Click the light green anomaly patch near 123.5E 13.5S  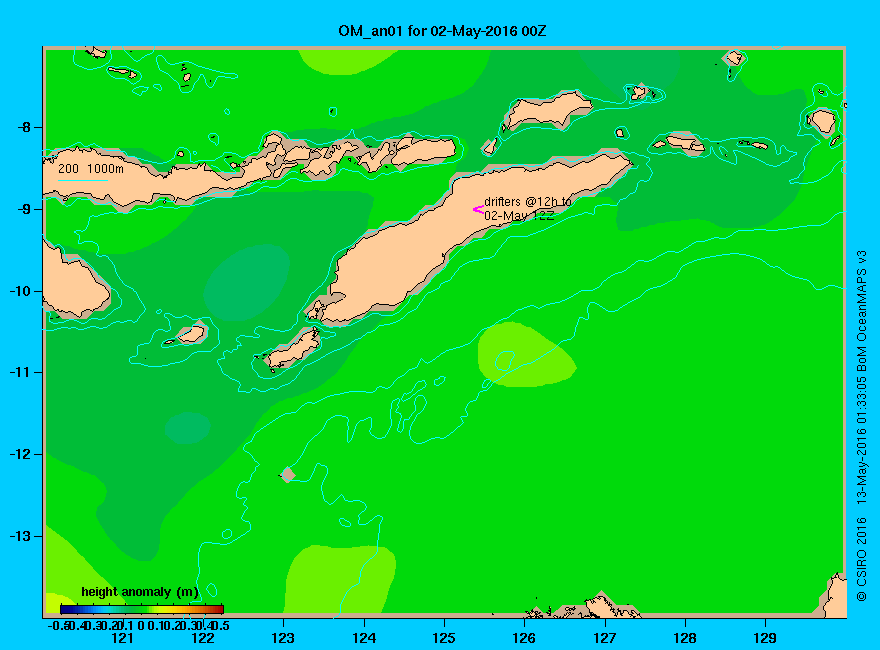click(340, 579)
